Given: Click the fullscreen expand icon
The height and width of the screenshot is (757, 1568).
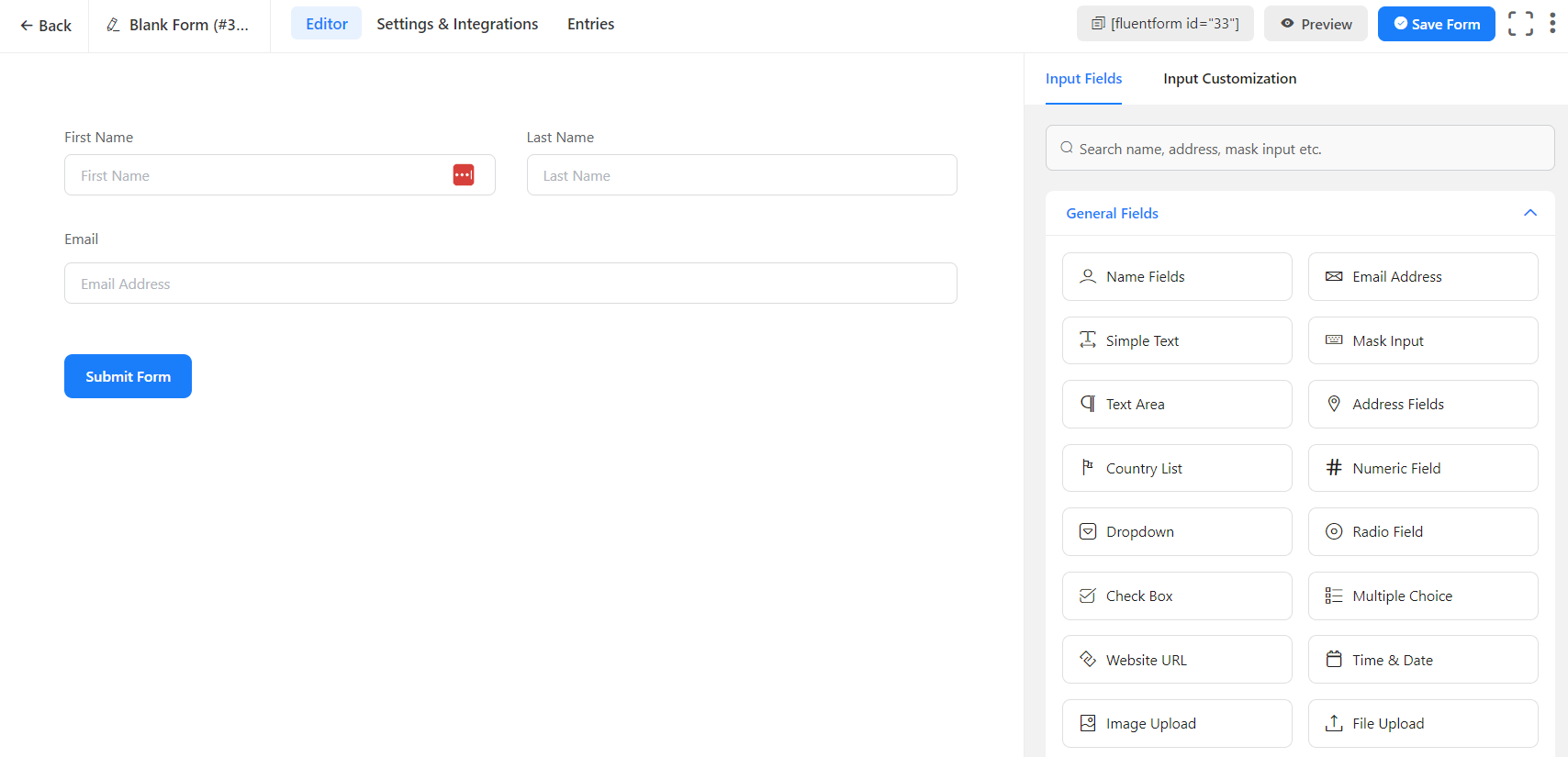Looking at the screenshot, I should pos(1520,24).
